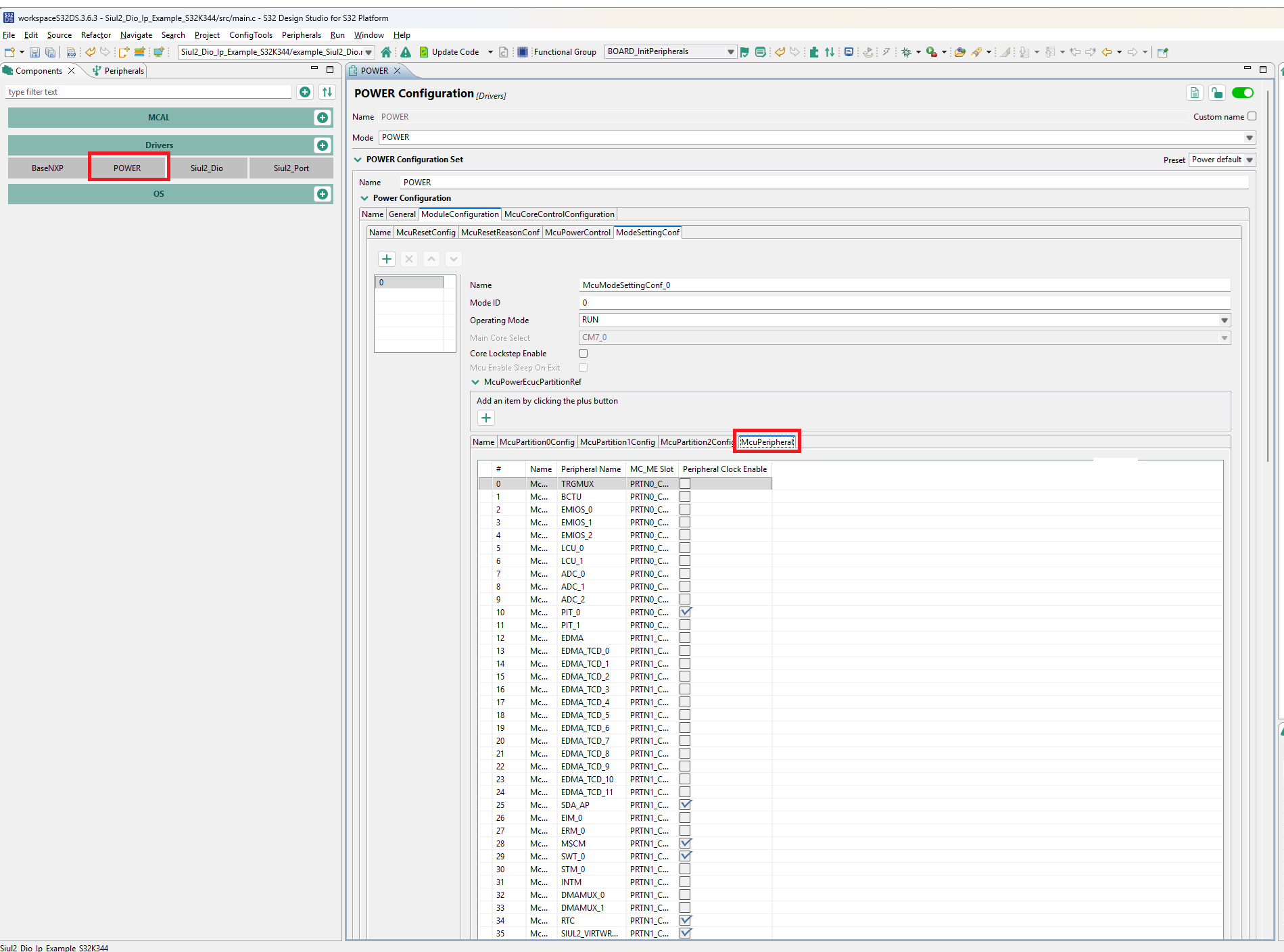Open the documentation page icon for POWER

coord(1195,93)
